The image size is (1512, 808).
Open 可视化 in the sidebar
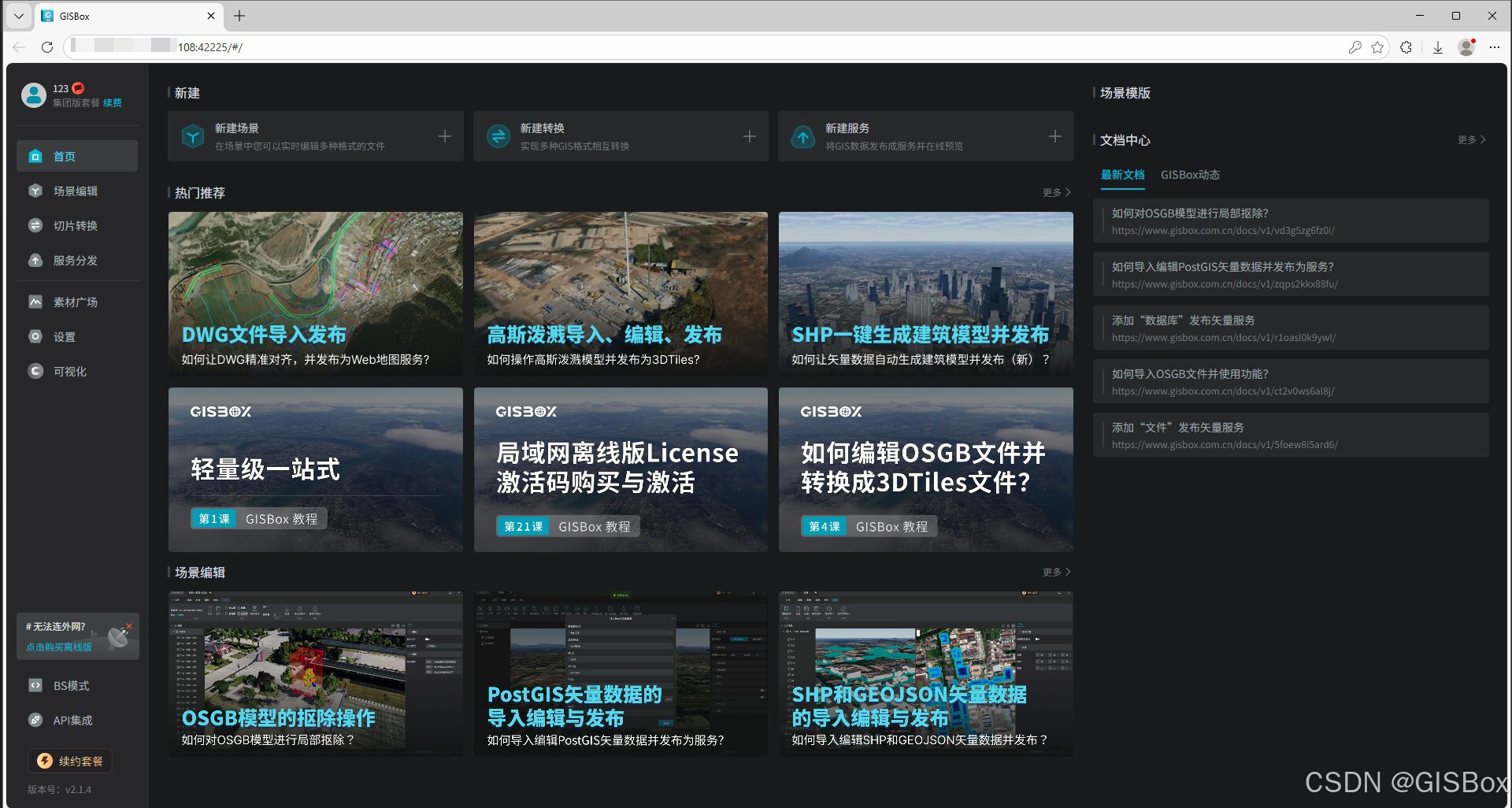(x=77, y=371)
